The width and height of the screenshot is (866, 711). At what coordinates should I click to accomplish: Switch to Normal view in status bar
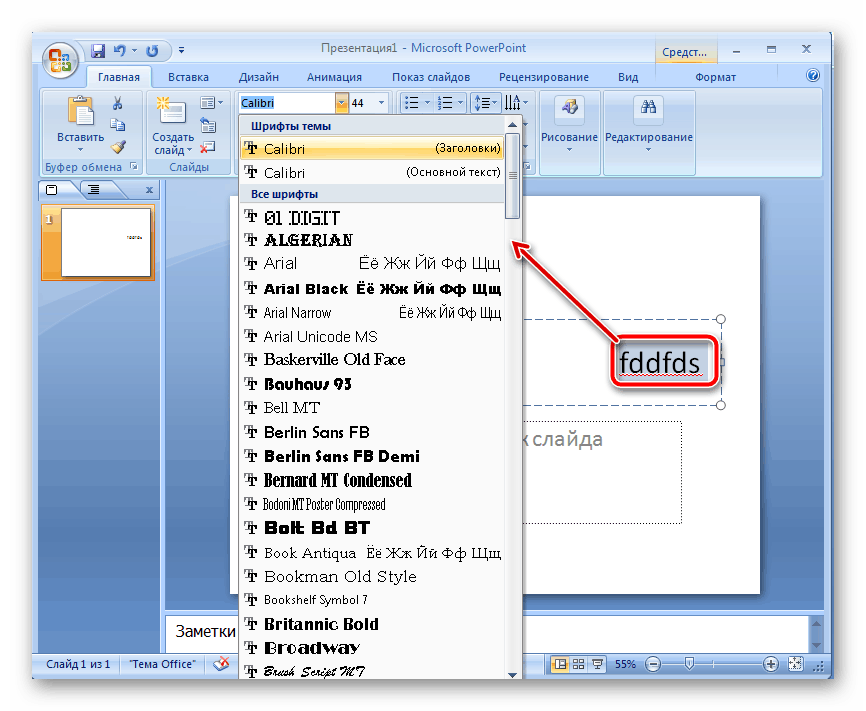[560, 664]
